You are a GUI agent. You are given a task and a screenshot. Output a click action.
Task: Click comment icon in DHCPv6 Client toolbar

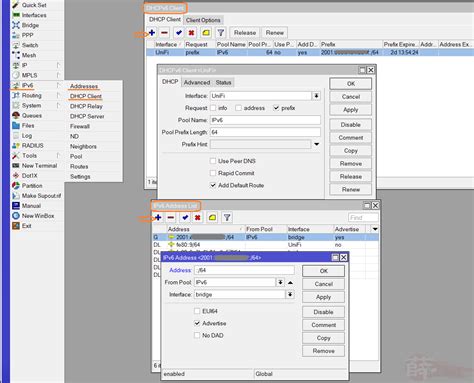[206, 33]
